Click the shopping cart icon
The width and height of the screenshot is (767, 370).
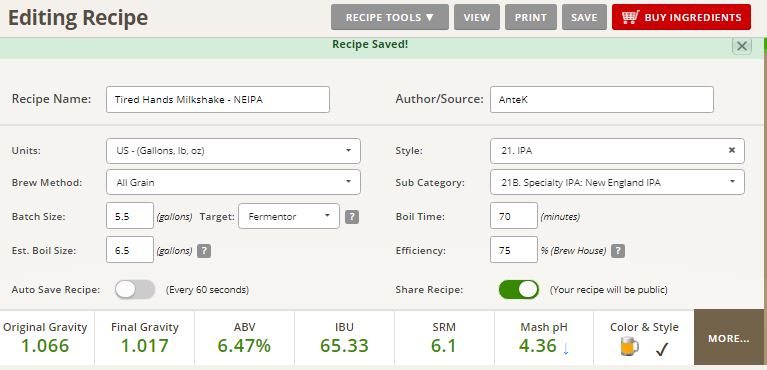point(631,18)
